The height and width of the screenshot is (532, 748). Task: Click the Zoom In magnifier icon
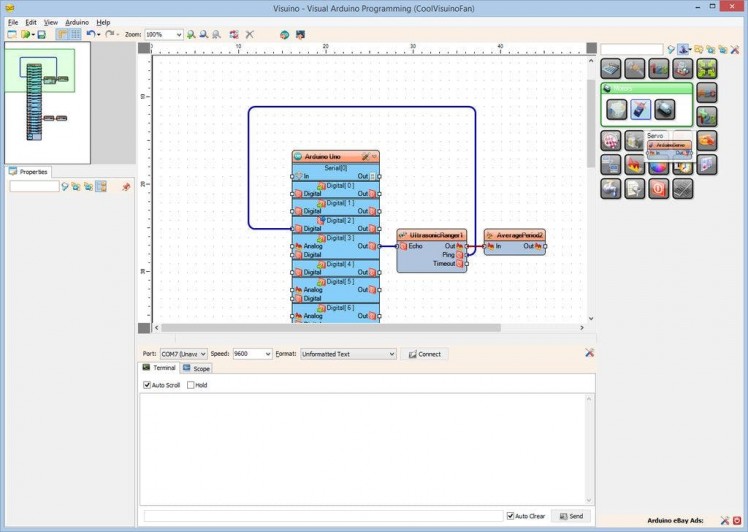191,34
